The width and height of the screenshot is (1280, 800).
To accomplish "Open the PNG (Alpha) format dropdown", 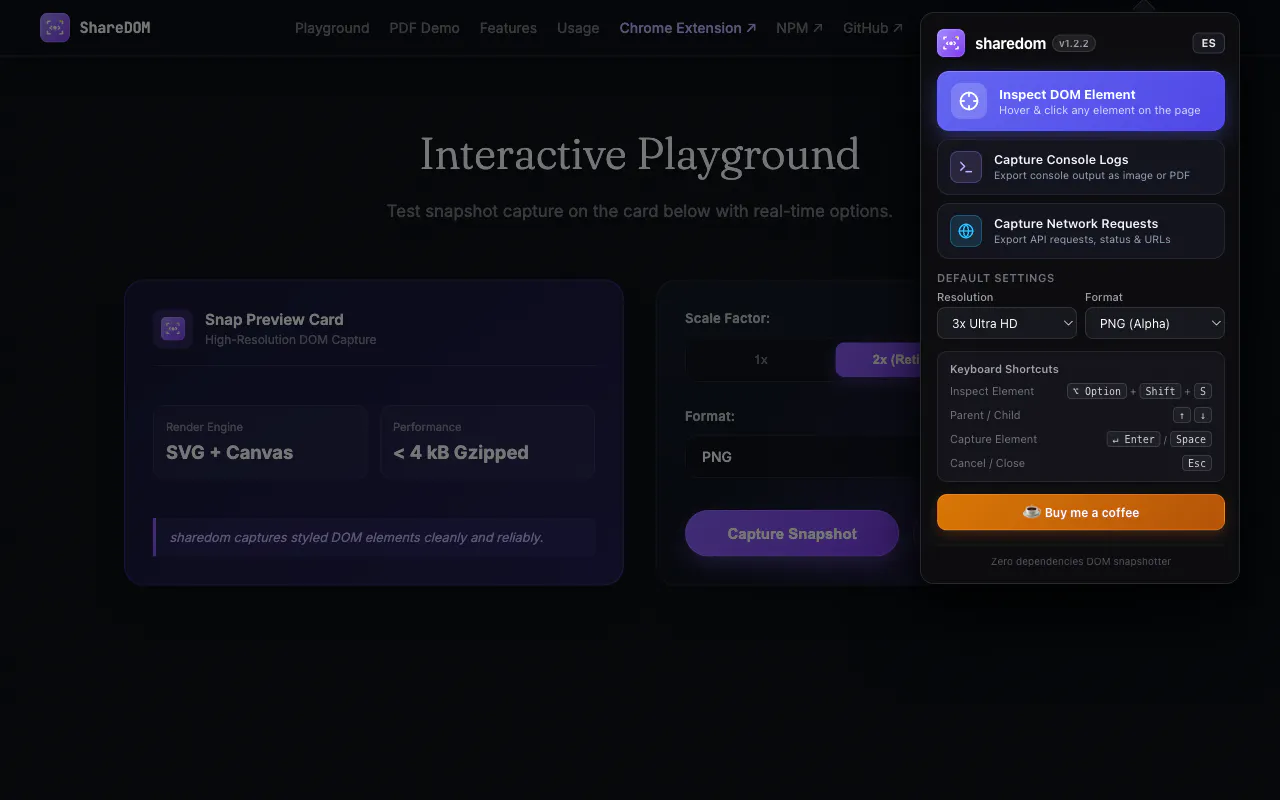I will (1155, 323).
